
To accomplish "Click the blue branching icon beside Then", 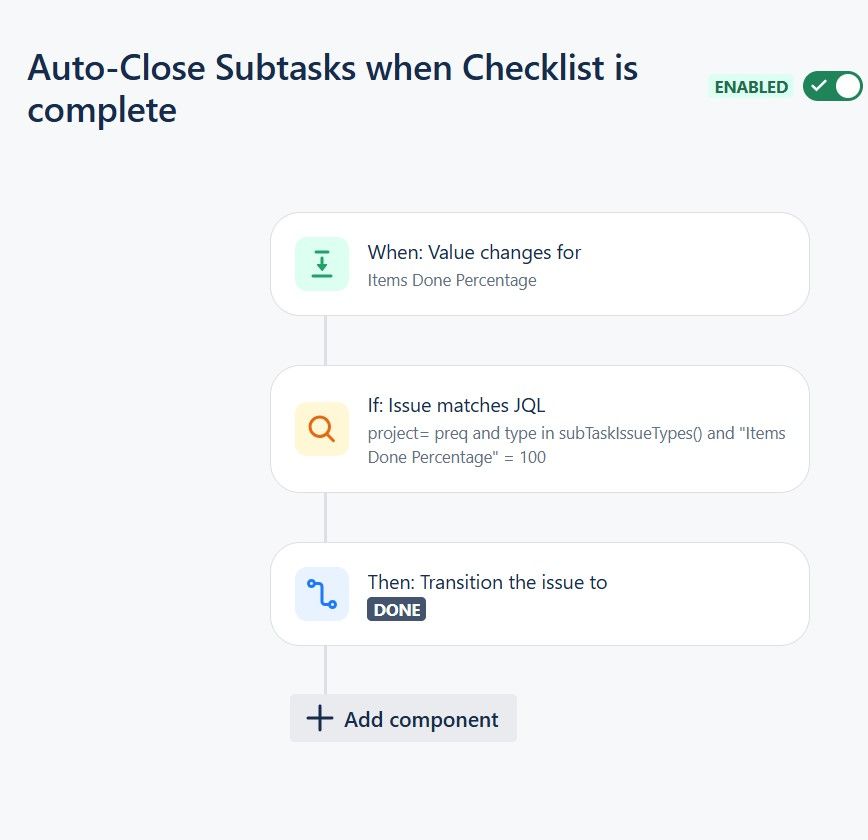I will coord(321,594).
